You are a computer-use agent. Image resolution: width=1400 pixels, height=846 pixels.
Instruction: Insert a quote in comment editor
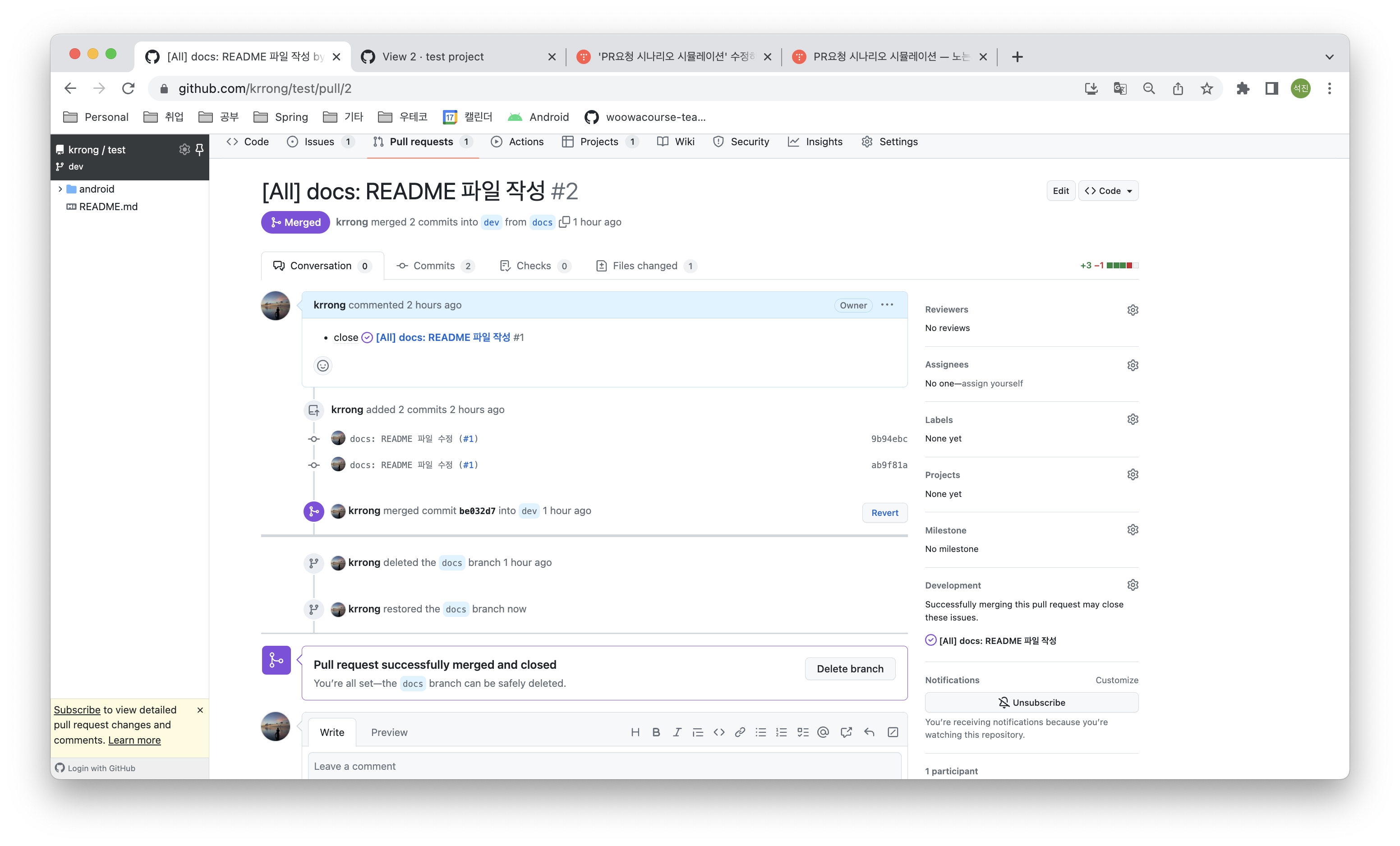point(698,732)
